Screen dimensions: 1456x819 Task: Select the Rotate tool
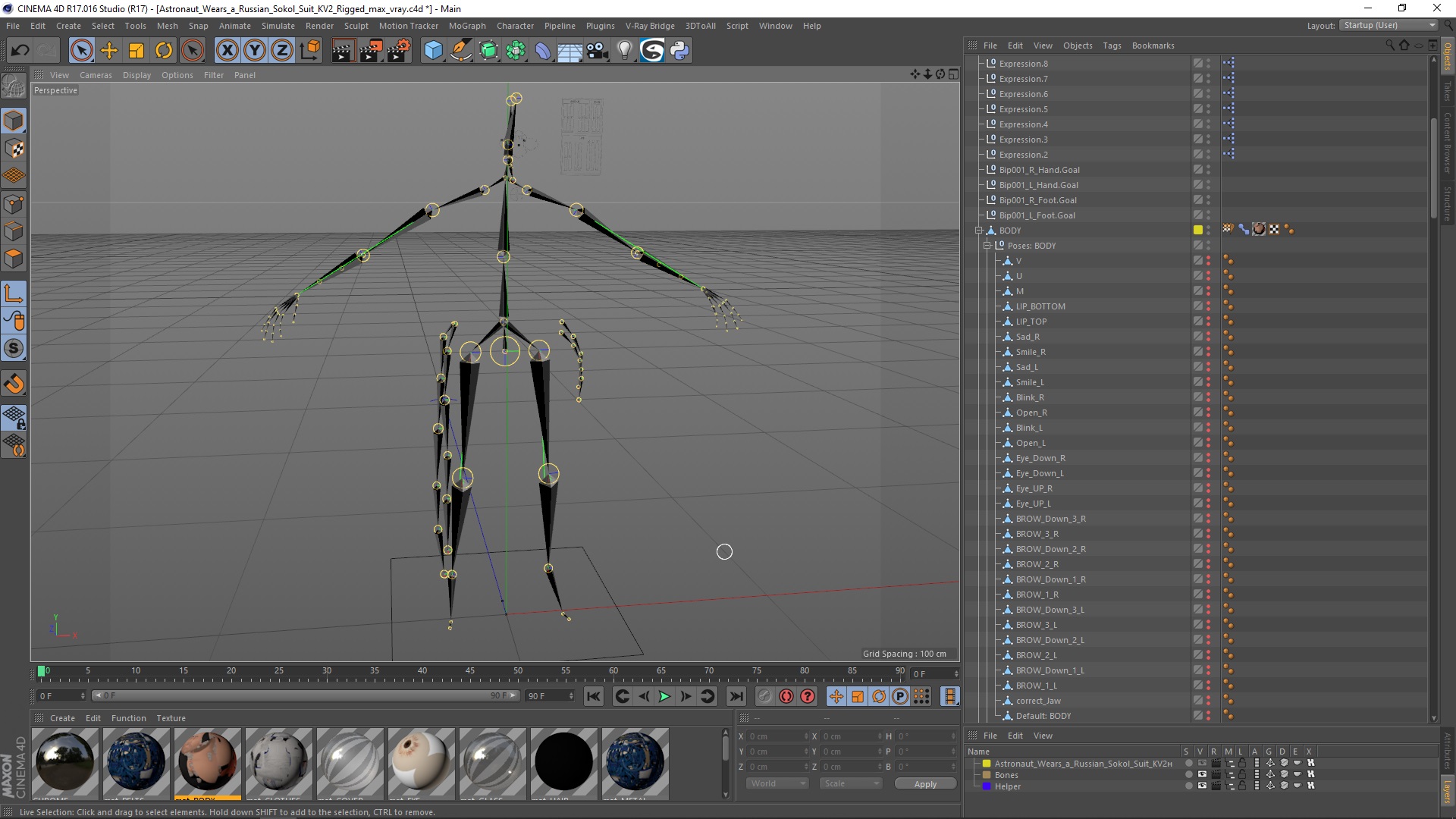click(x=164, y=51)
